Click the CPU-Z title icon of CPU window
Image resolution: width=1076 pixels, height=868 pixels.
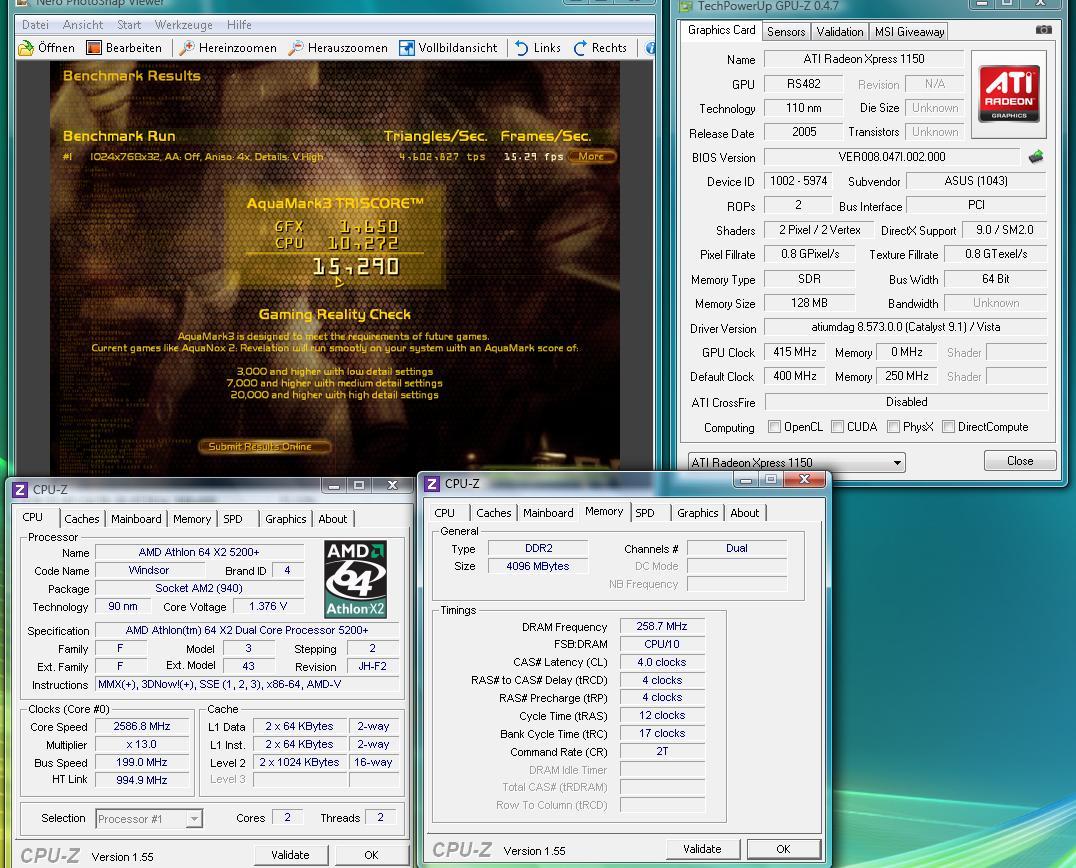20,490
